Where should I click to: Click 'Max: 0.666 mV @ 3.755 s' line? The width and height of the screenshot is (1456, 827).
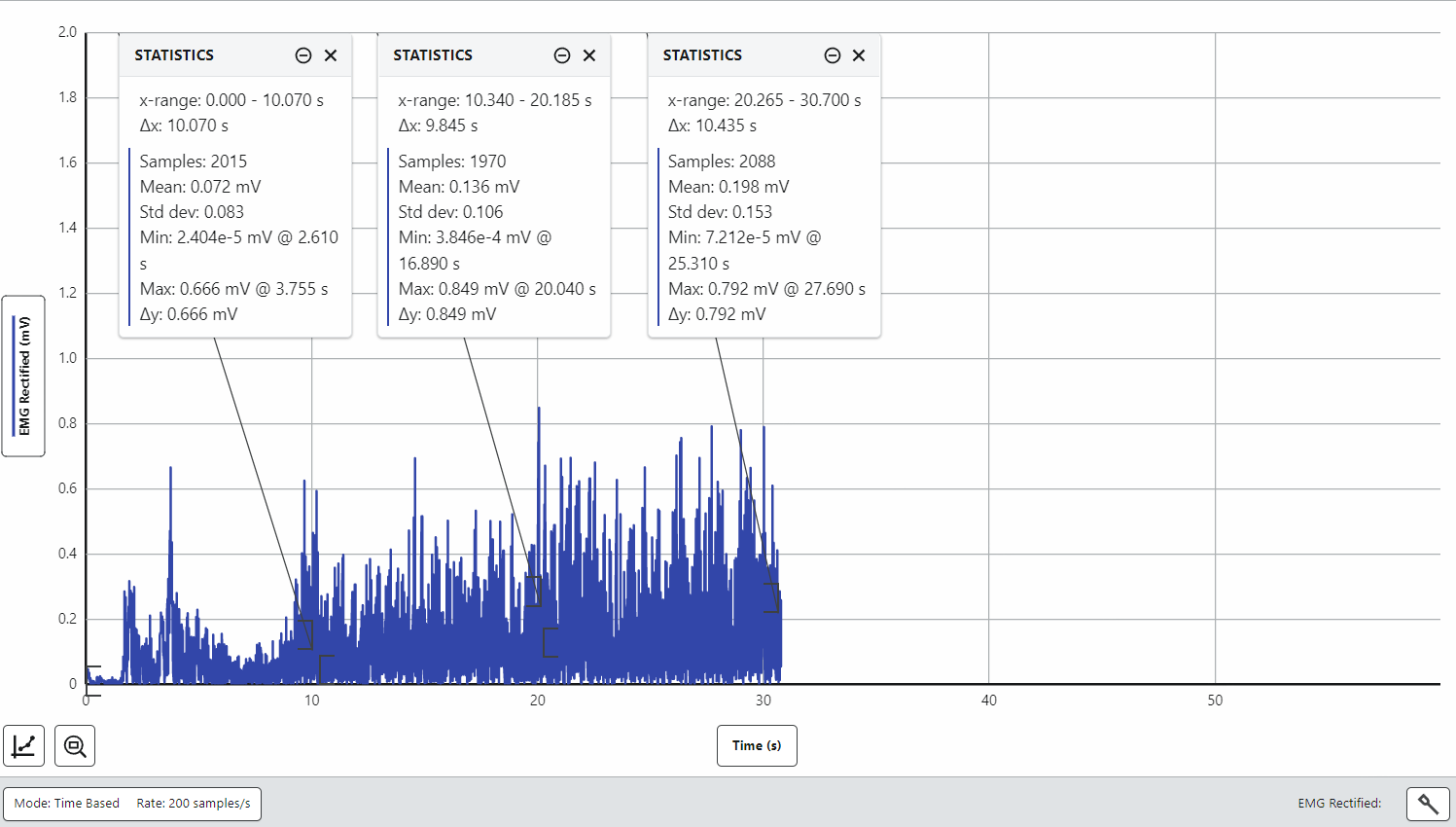coord(234,289)
